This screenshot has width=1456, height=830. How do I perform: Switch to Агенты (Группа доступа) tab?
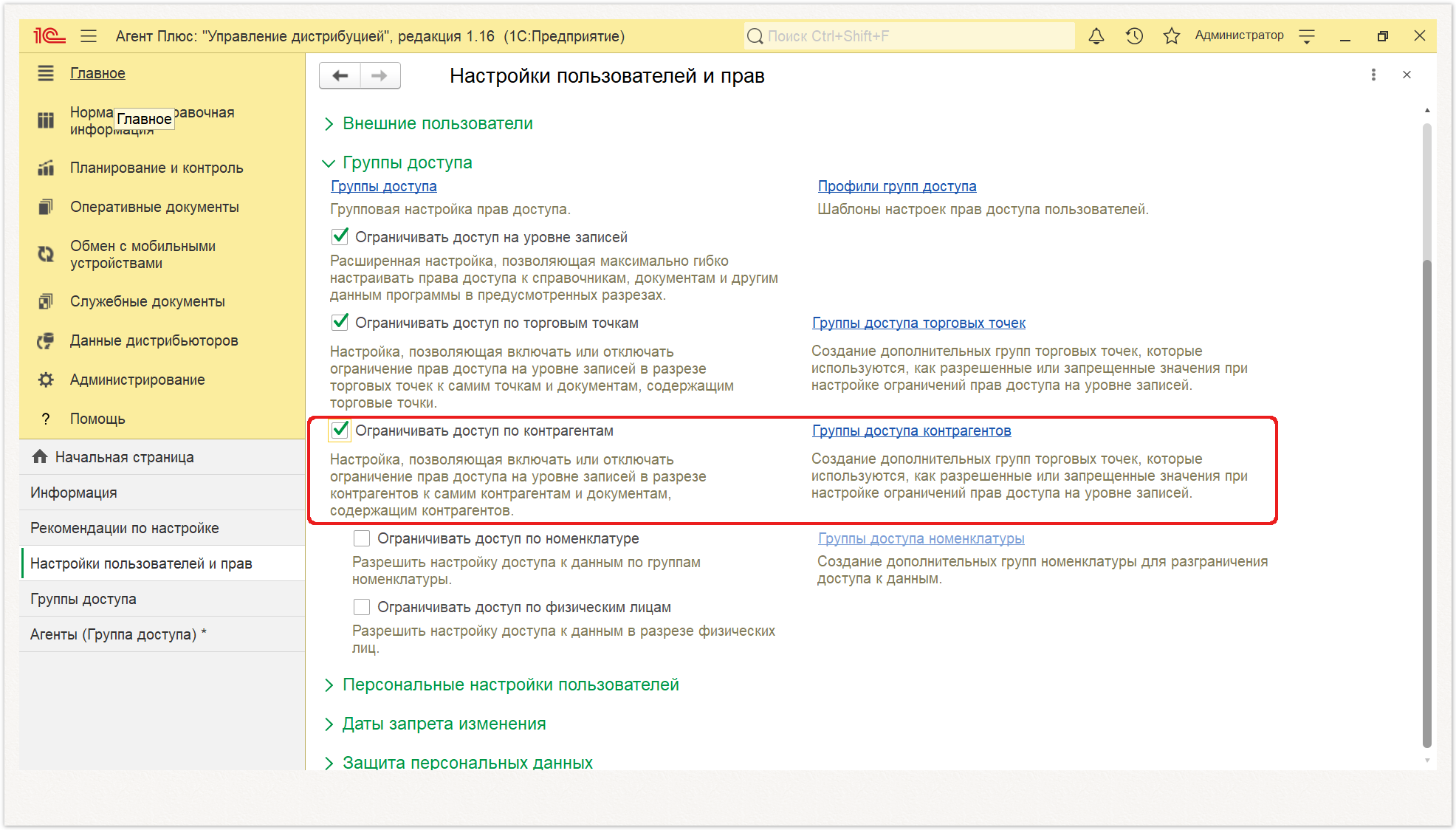(162, 634)
